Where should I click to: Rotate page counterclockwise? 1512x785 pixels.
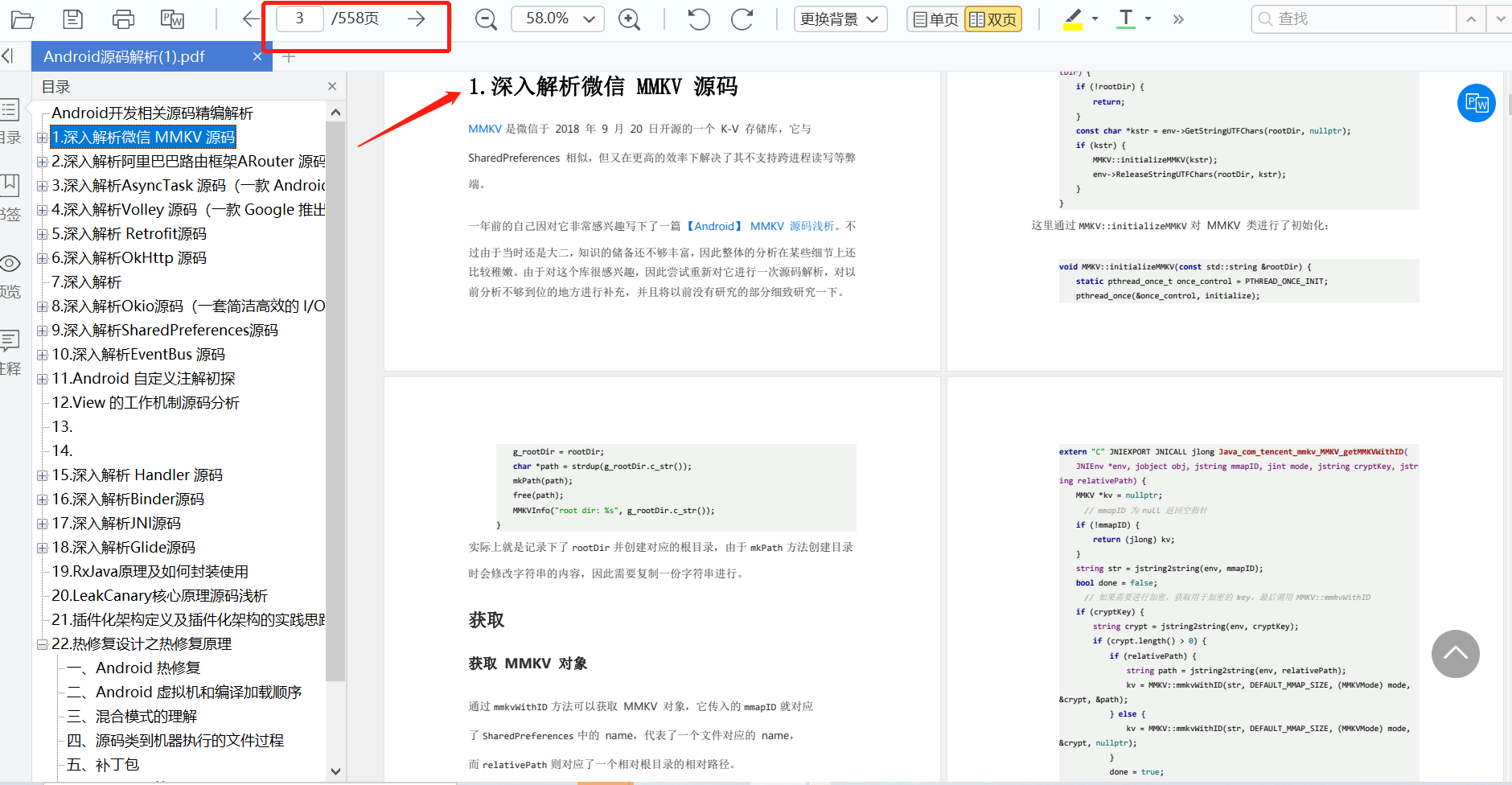699,18
